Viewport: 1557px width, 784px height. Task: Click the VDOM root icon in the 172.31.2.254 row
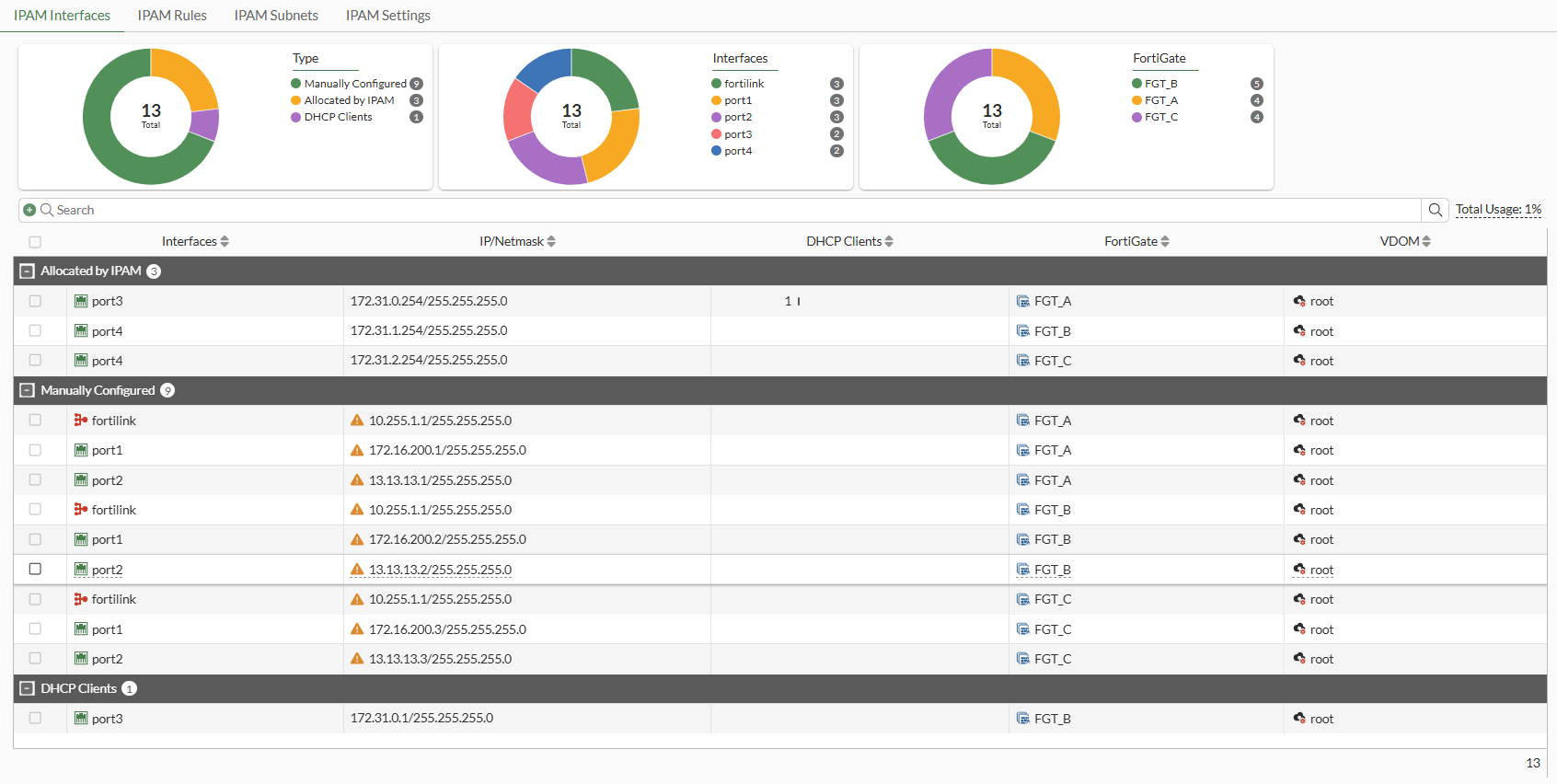tap(1299, 361)
